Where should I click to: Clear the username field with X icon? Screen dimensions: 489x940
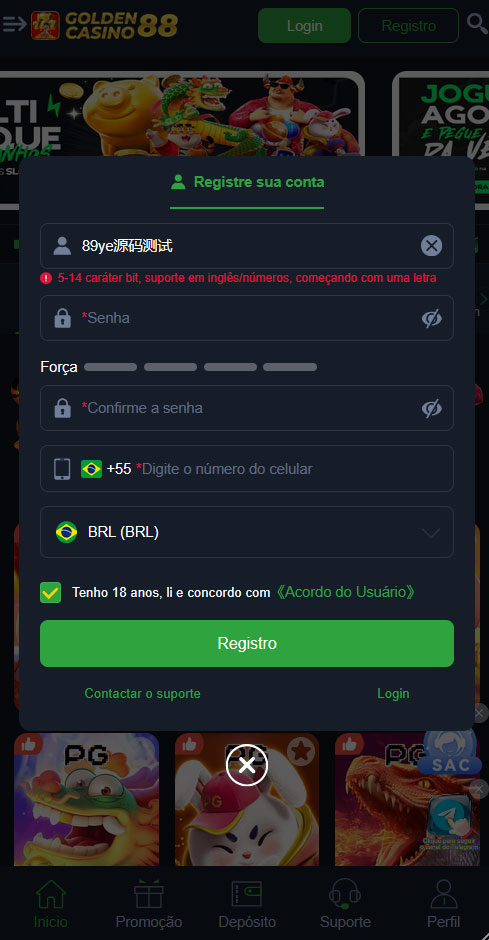coord(431,246)
